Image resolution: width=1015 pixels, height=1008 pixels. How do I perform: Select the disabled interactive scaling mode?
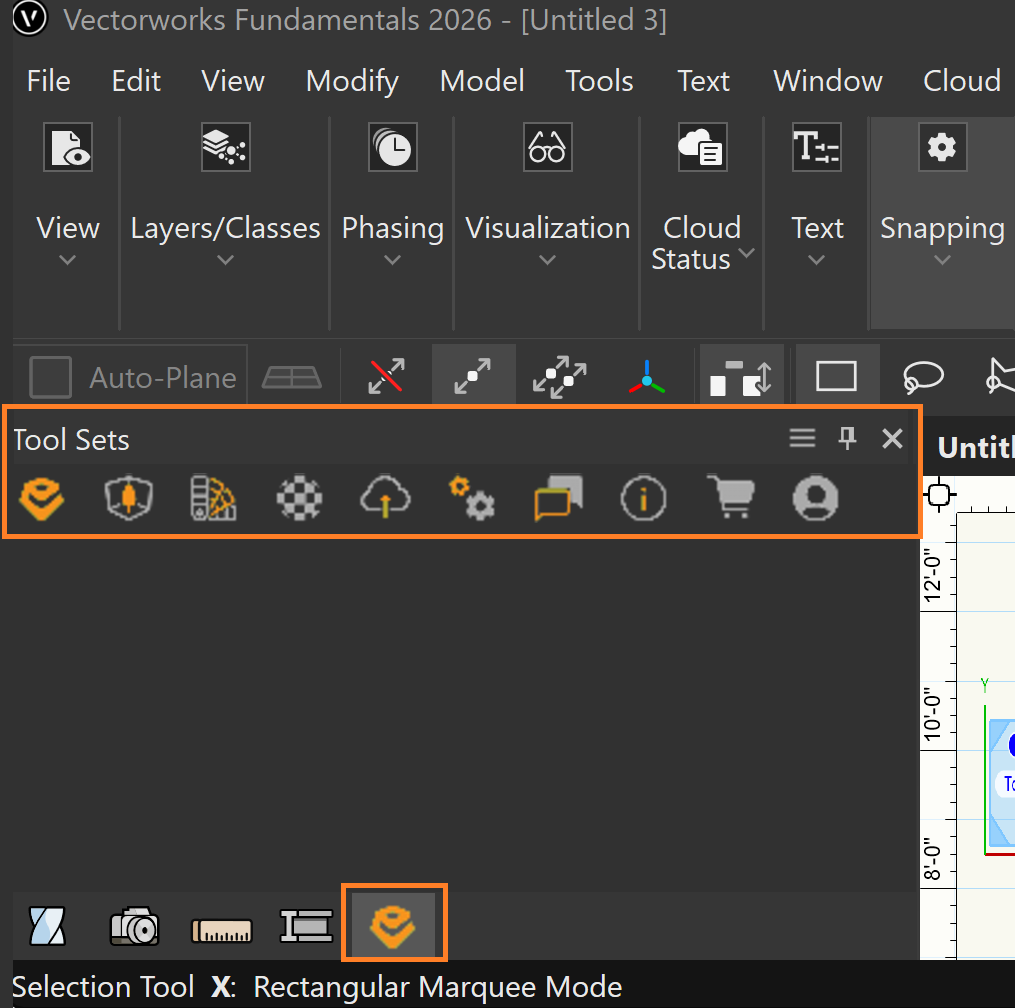coord(386,376)
